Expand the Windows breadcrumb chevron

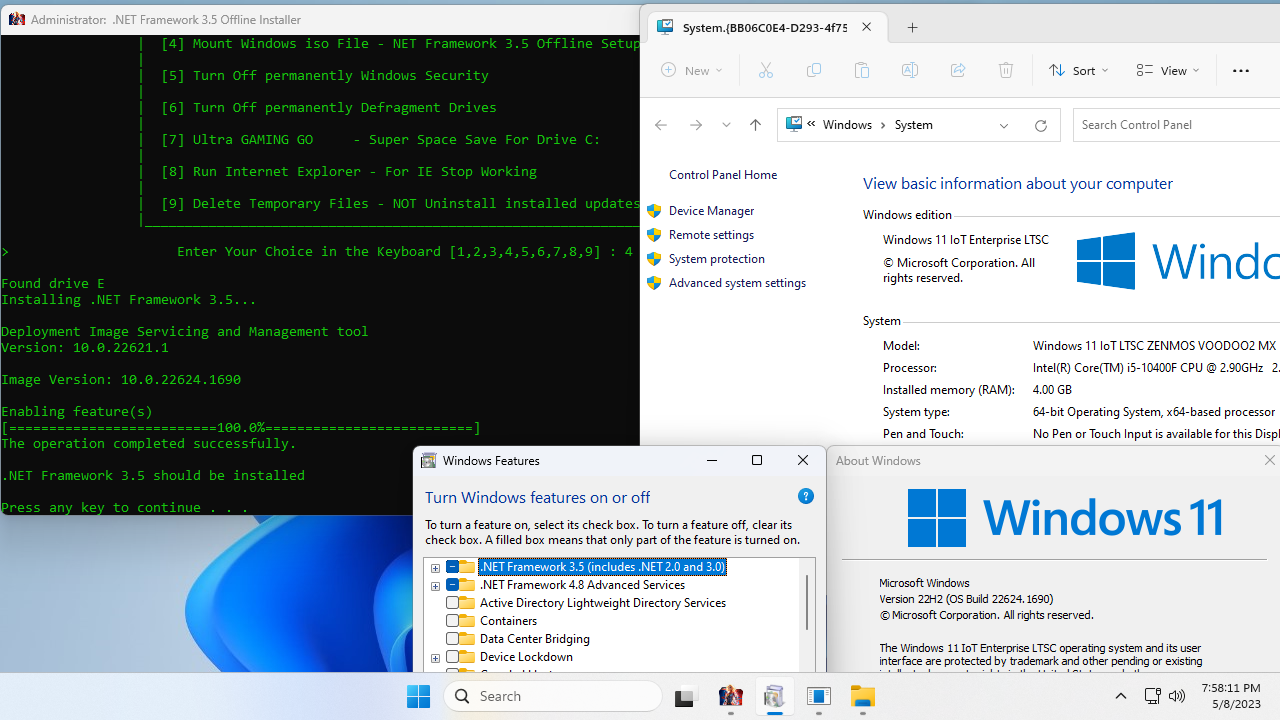883,125
